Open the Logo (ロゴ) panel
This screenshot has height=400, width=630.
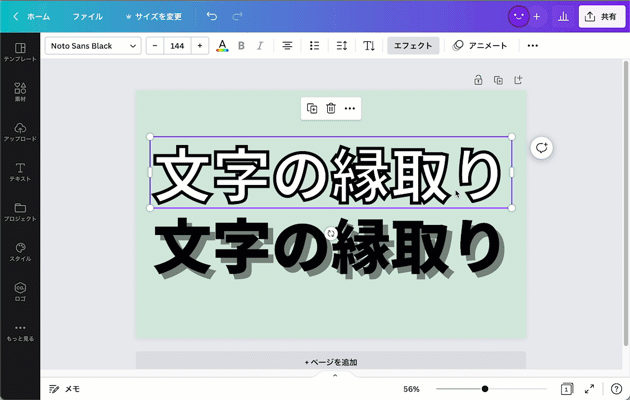pyautogui.click(x=20, y=292)
